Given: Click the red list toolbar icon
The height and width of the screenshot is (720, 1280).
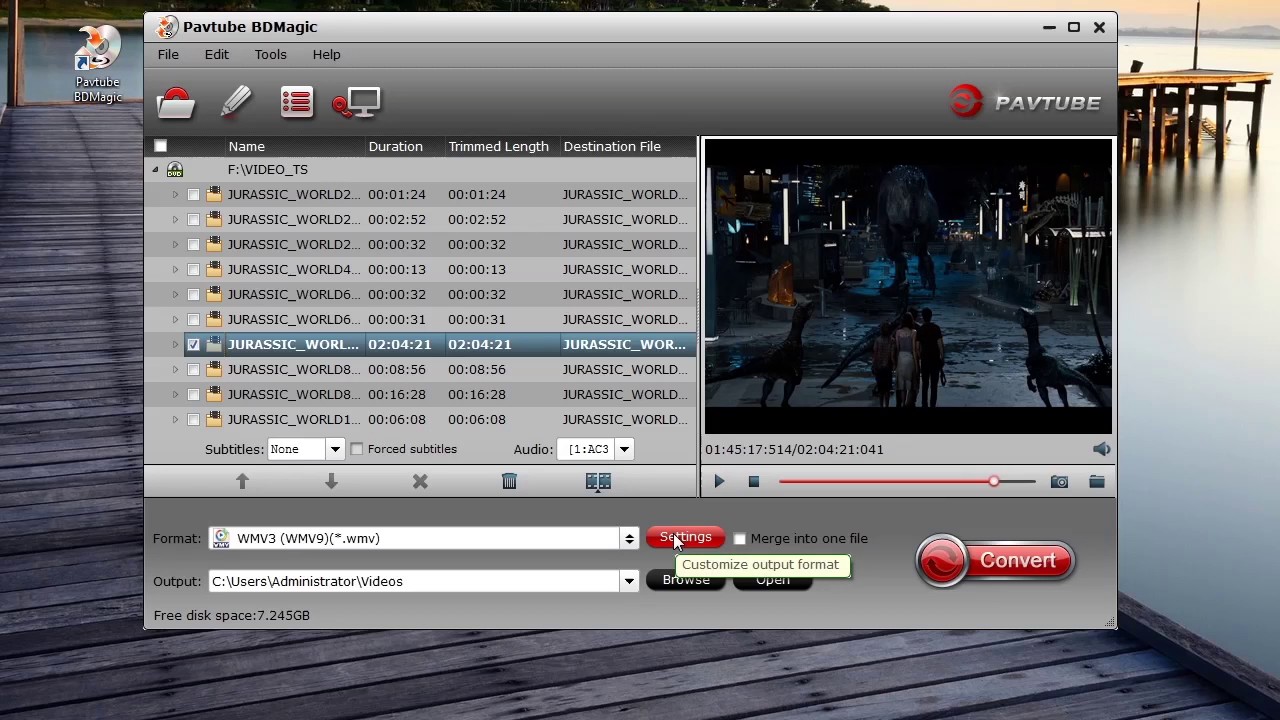Looking at the screenshot, I should (x=297, y=102).
